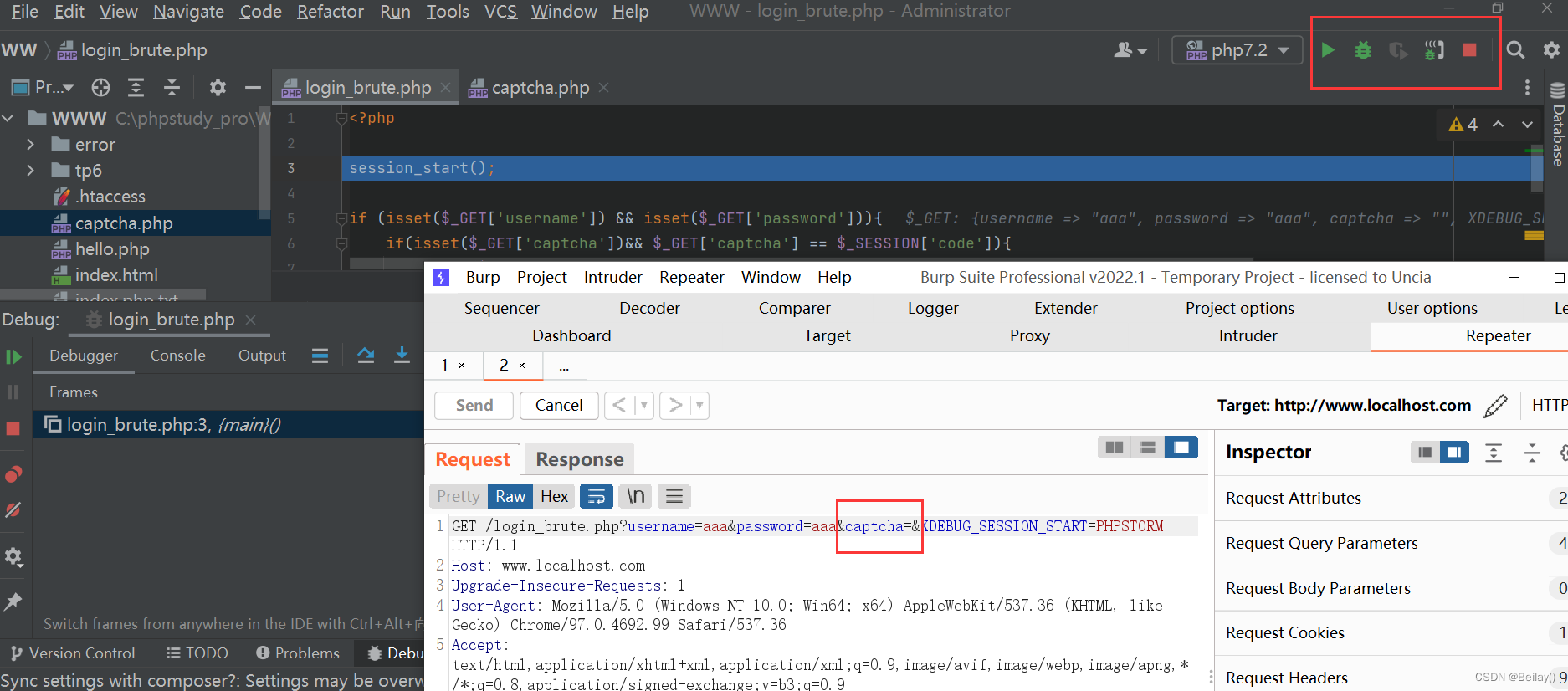The image size is (1568, 691).
Task: Go to next highlighted error arrow
Action: 1527,124
